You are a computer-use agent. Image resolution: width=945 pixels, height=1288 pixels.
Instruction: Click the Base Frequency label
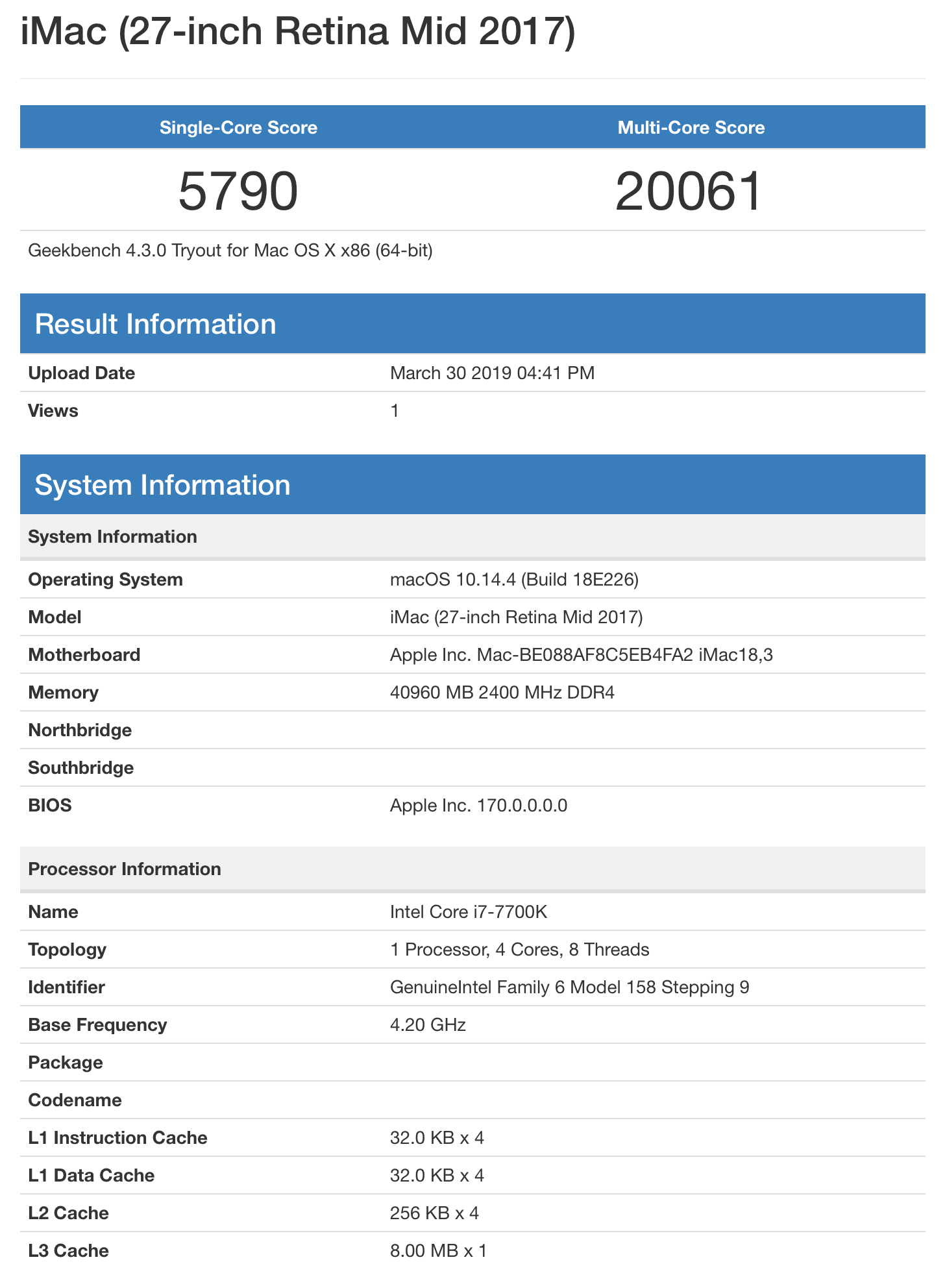tap(98, 1025)
